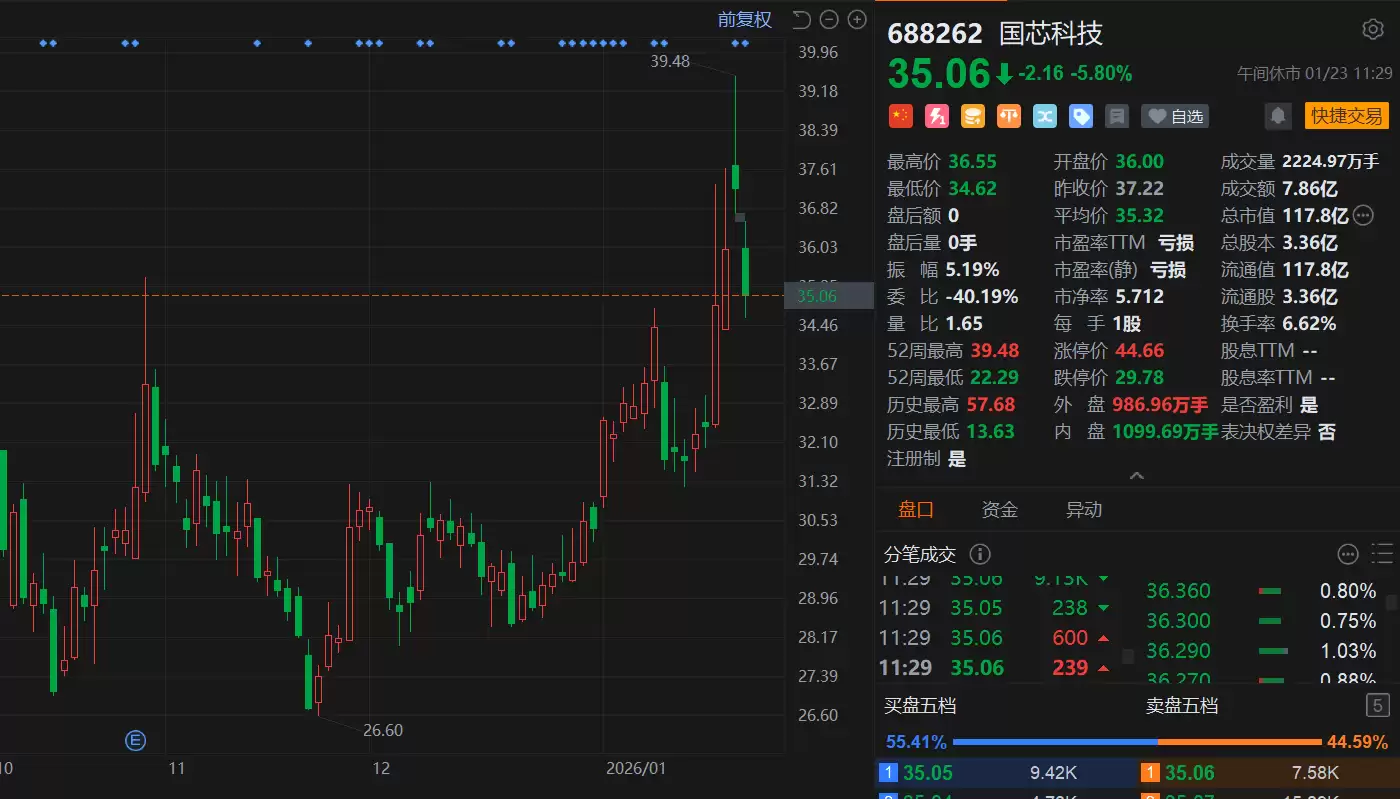Toggle the price alert bell
Screen dimensions: 1400x799
[x=1278, y=116]
